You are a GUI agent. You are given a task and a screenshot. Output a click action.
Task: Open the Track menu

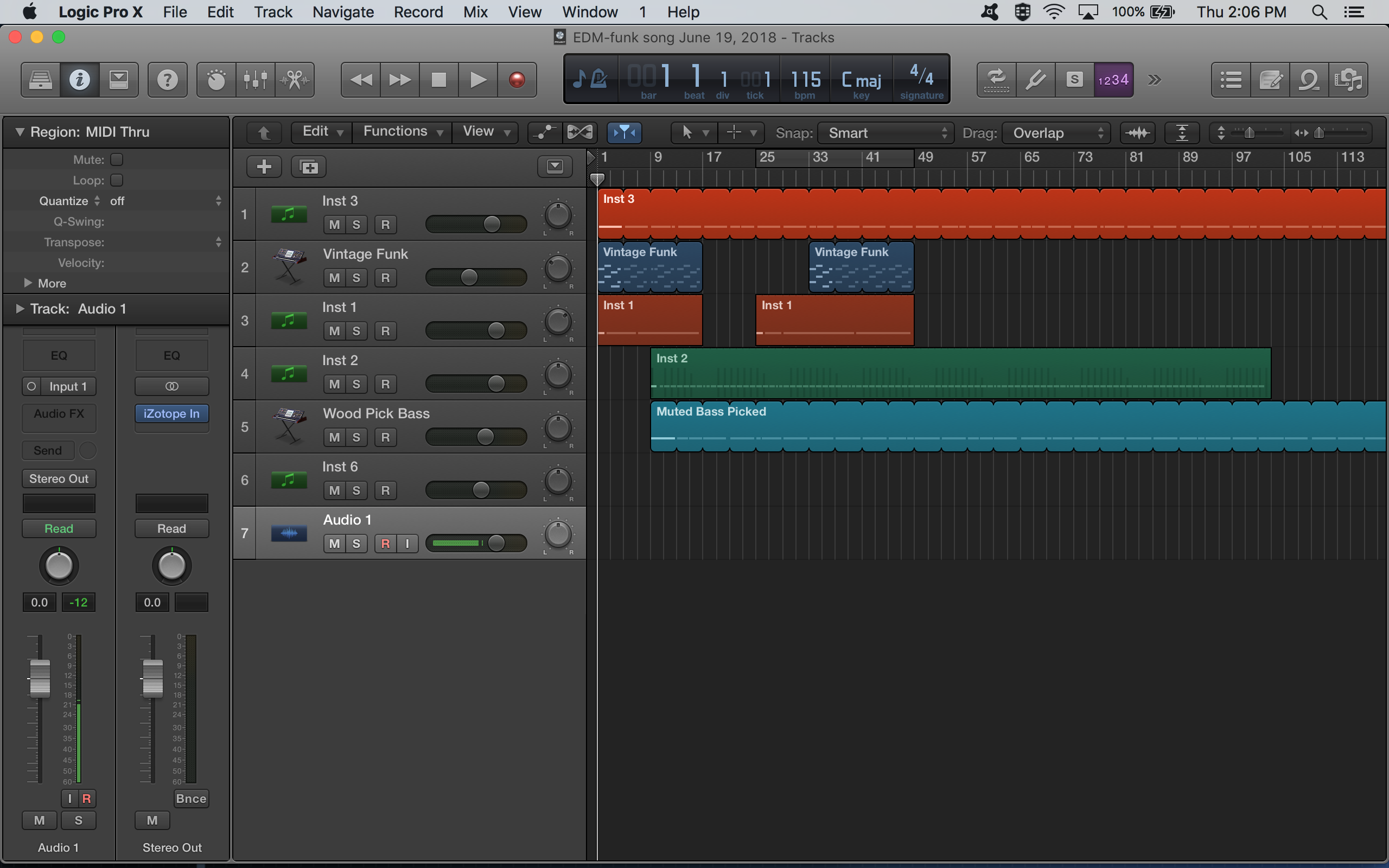tap(273, 12)
